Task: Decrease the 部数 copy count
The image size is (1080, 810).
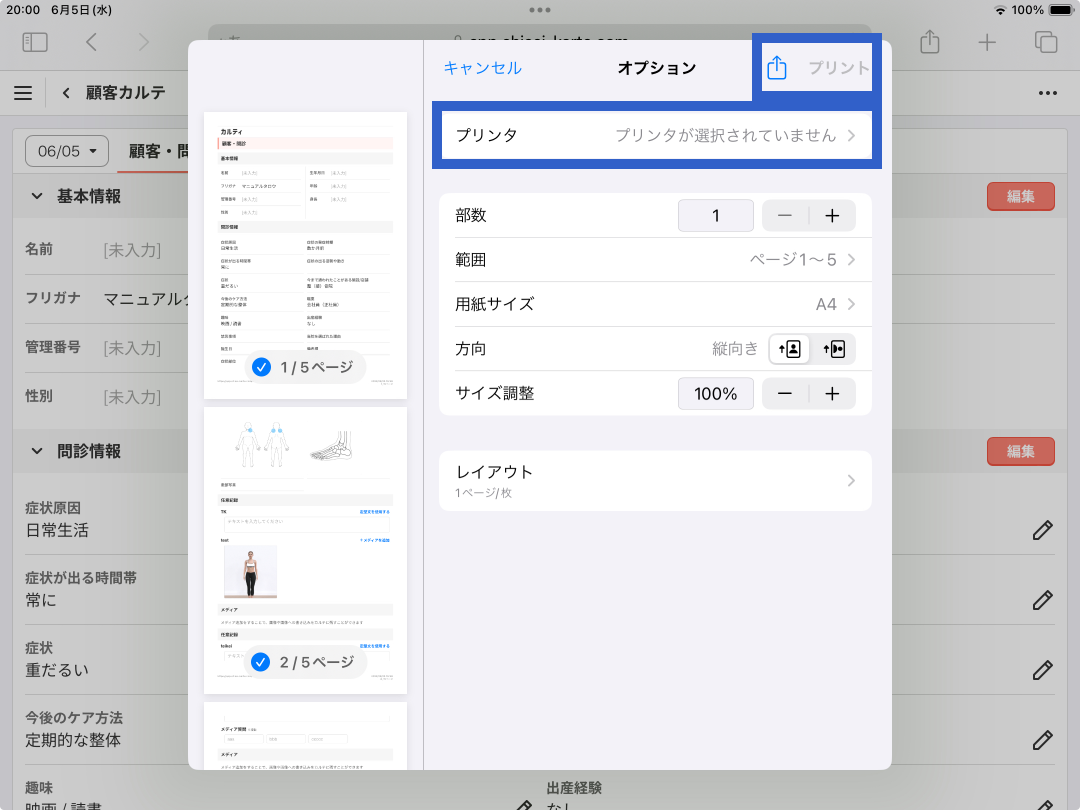Action: 785,216
